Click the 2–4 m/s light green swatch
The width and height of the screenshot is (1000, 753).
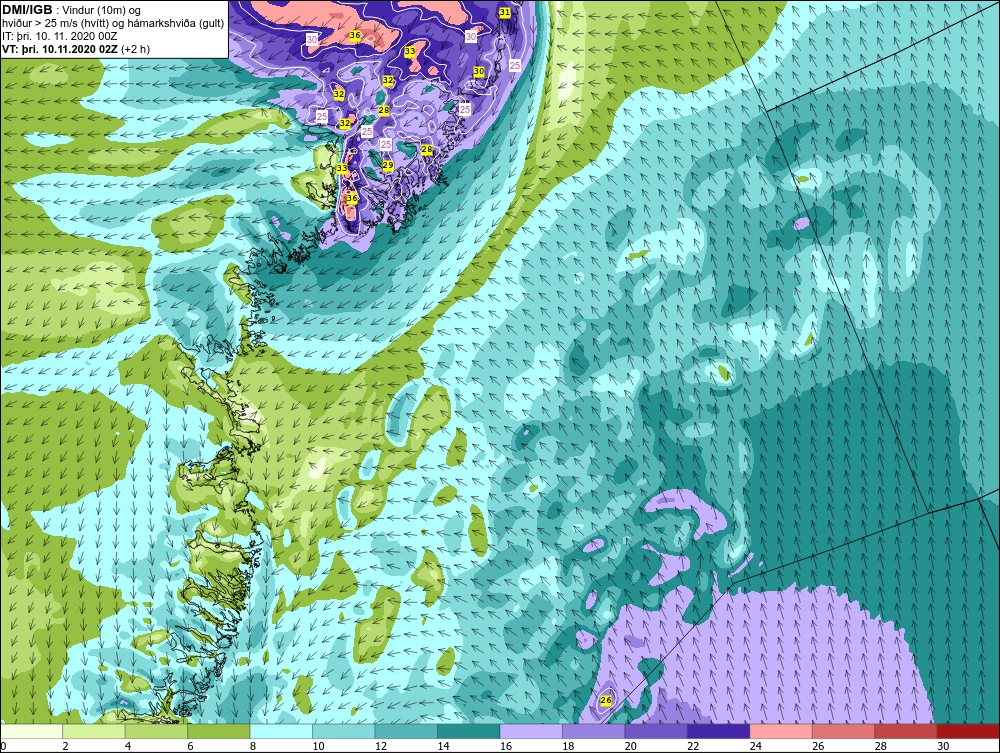tap(94, 731)
